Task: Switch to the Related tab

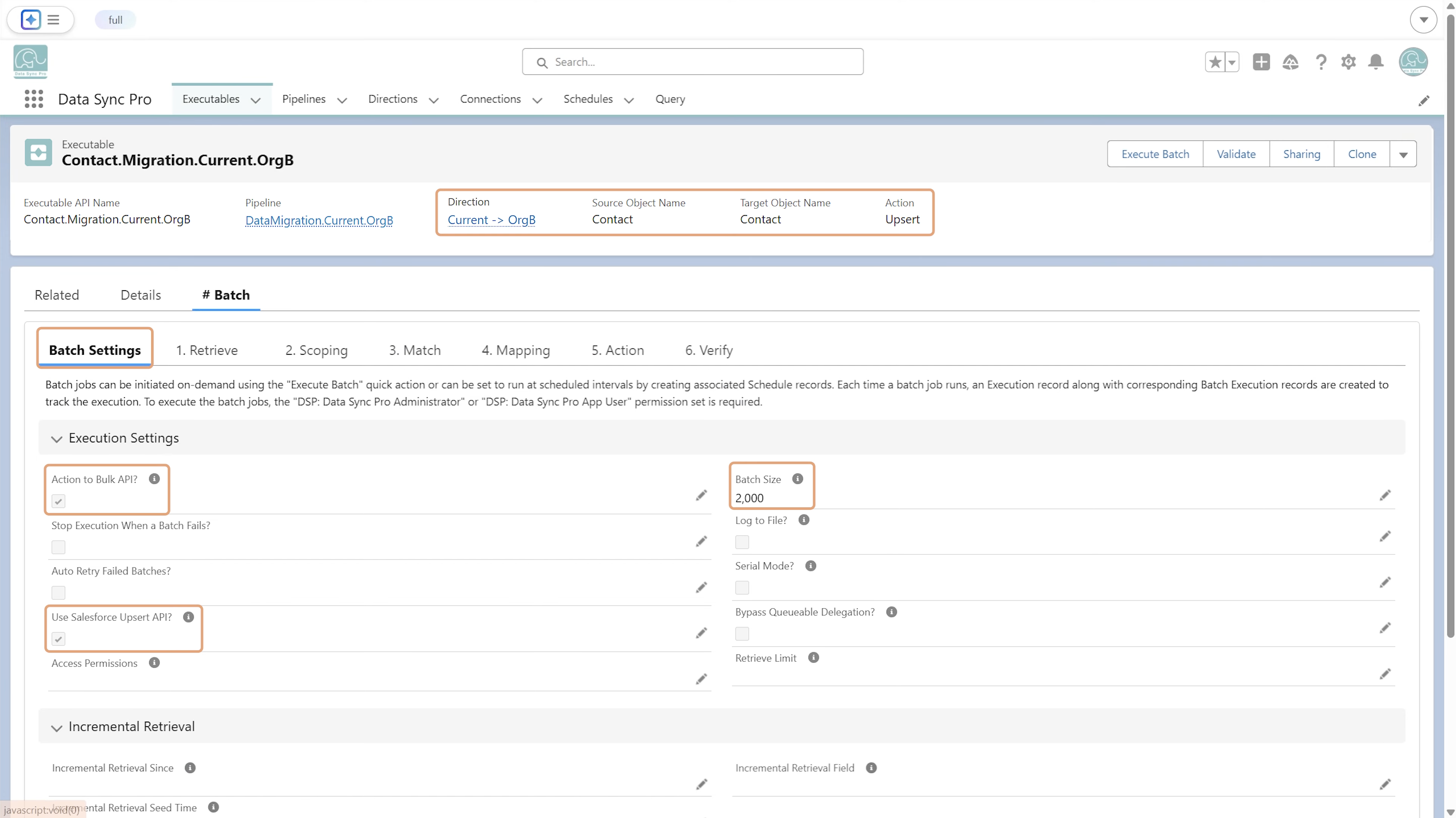Action: point(57,295)
